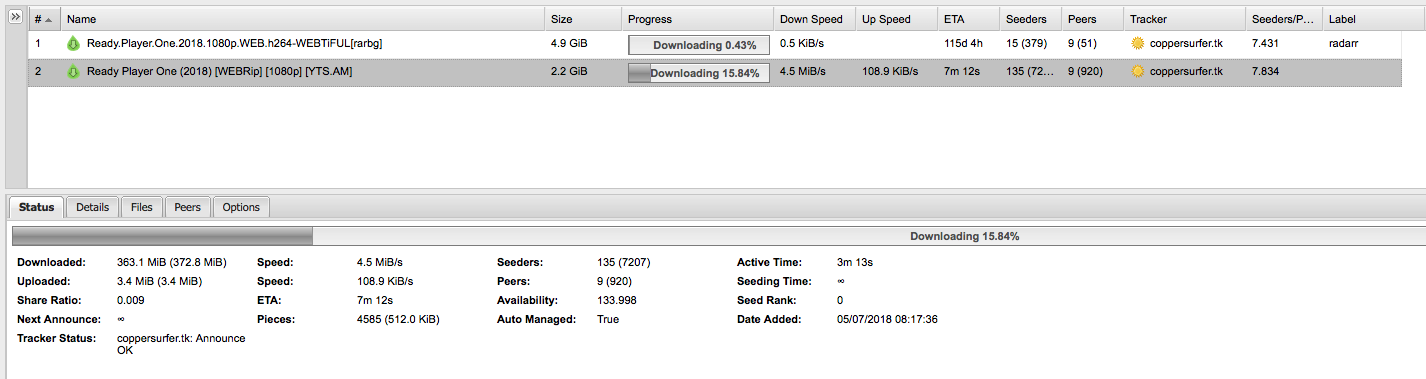Select torrent Ready.Player.One.2018.1080p.WEB.h264-WEBTiFUL[rarbg]
1426x379 pixels.
(x=235, y=44)
